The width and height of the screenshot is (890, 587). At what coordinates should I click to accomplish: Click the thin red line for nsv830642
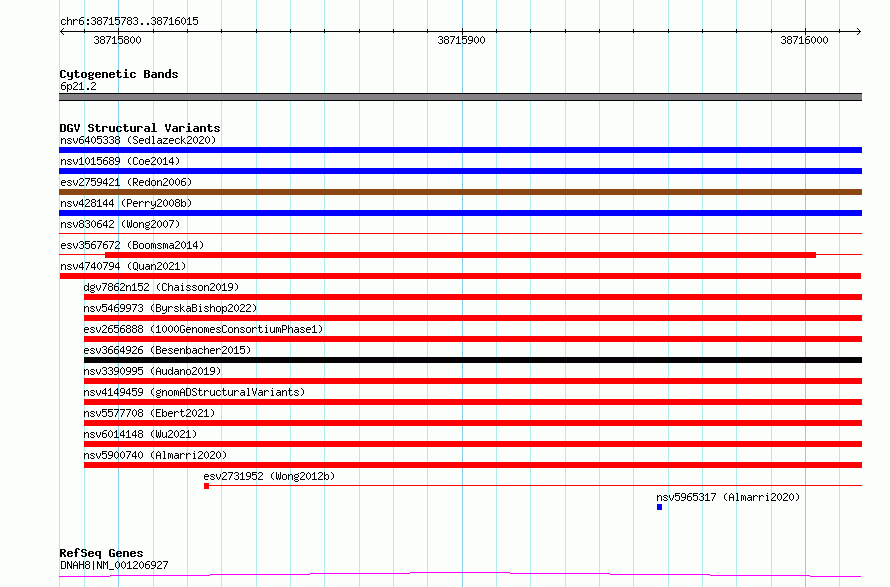pyautogui.click(x=460, y=233)
